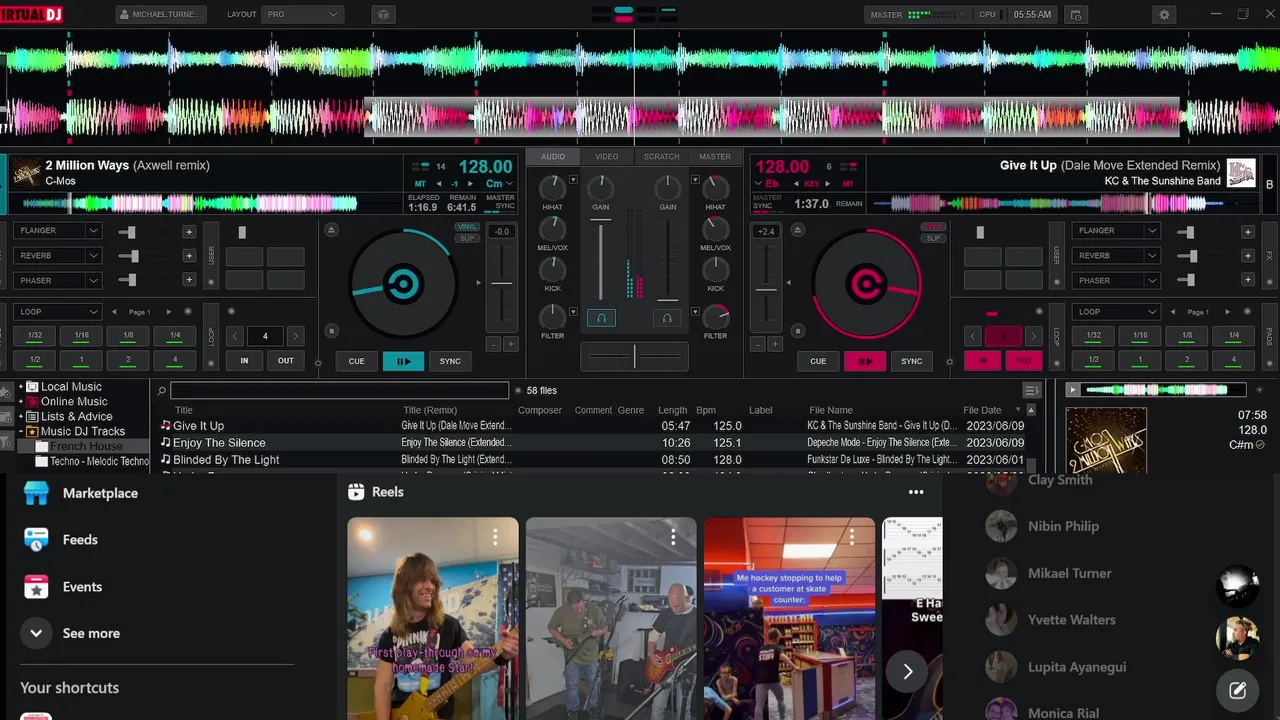Trigger 1/32 loop pad on left deck
Screen dimensions: 1280x720
tap(35, 336)
